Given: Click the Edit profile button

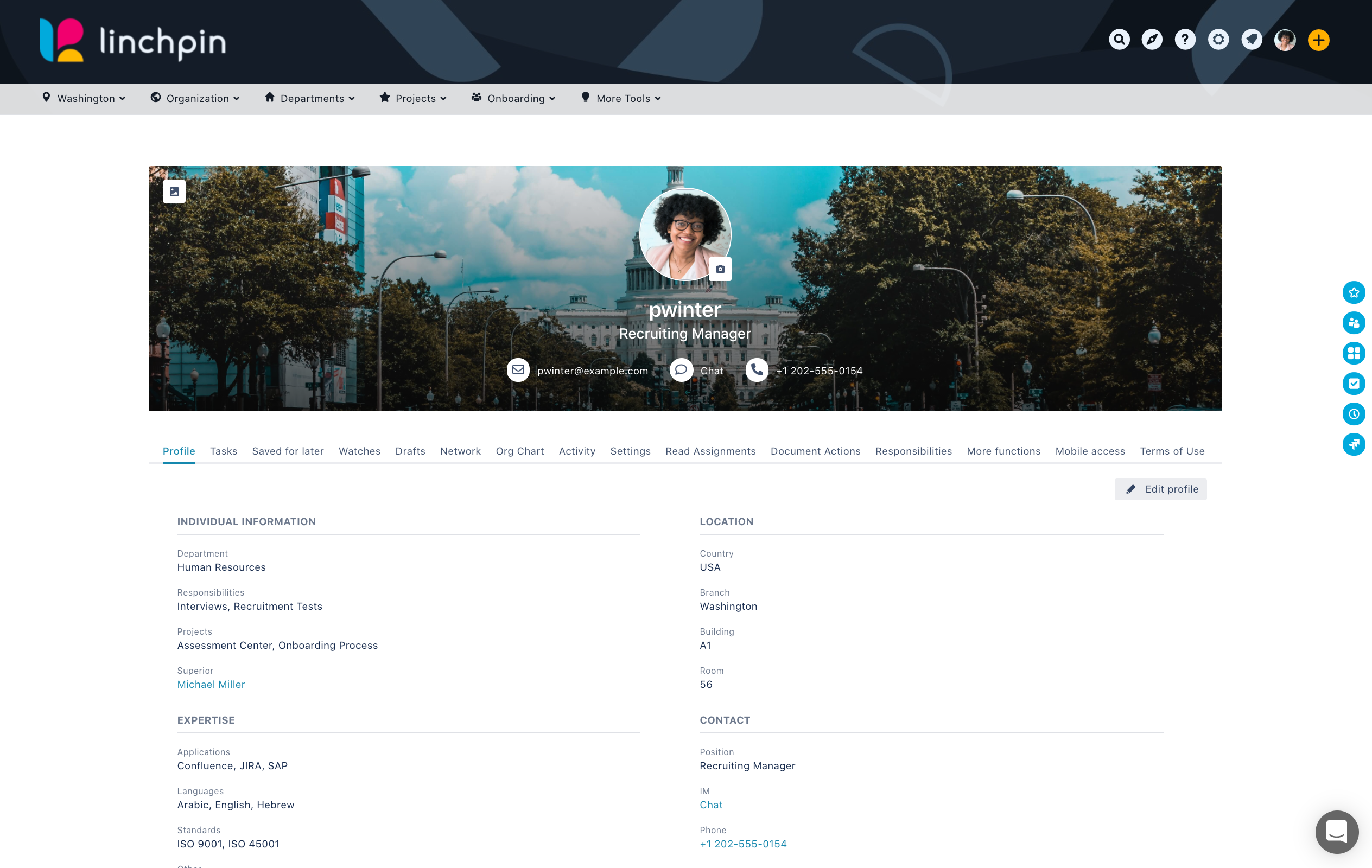Looking at the screenshot, I should tap(1161, 489).
